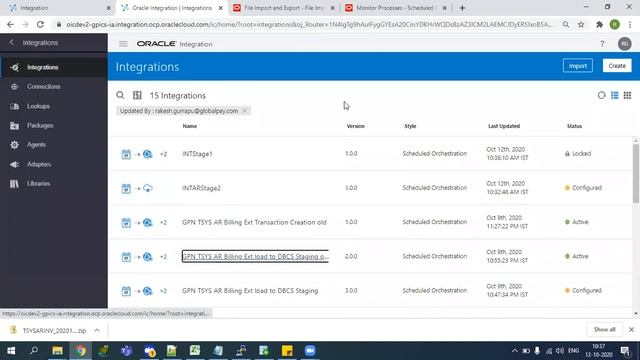
Task: Click the Import button
Action: [x=578, y=66]
